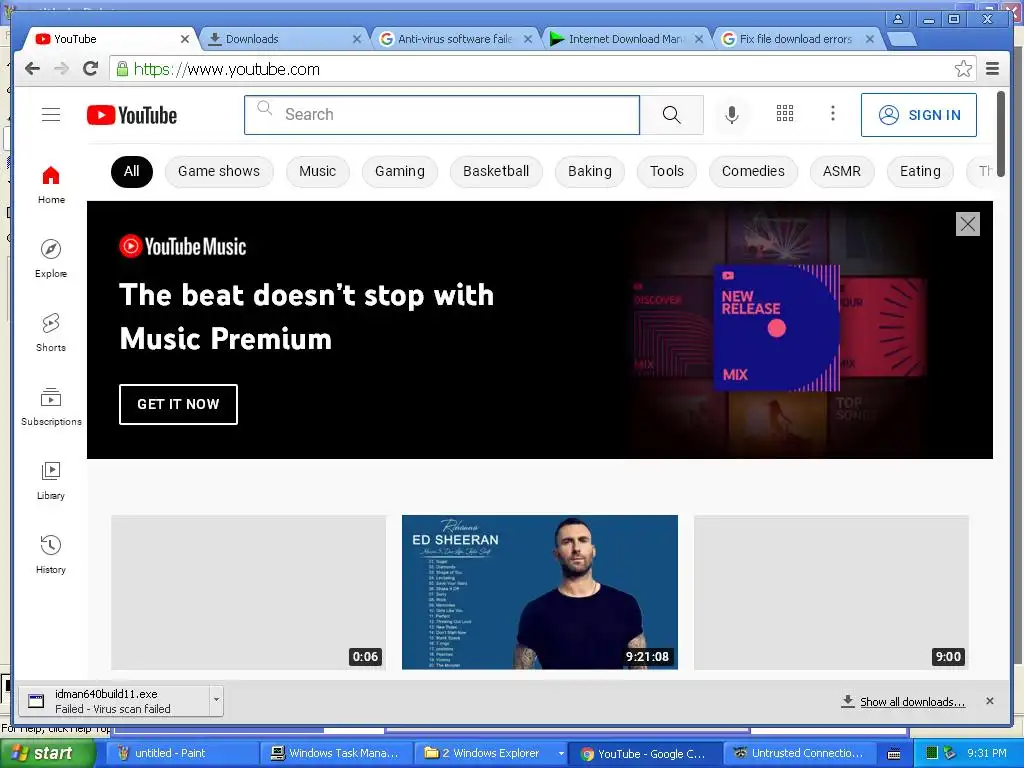Open History in the sidebar
The height and width of the screenshot is (768, 1024).
coord(51,555)
